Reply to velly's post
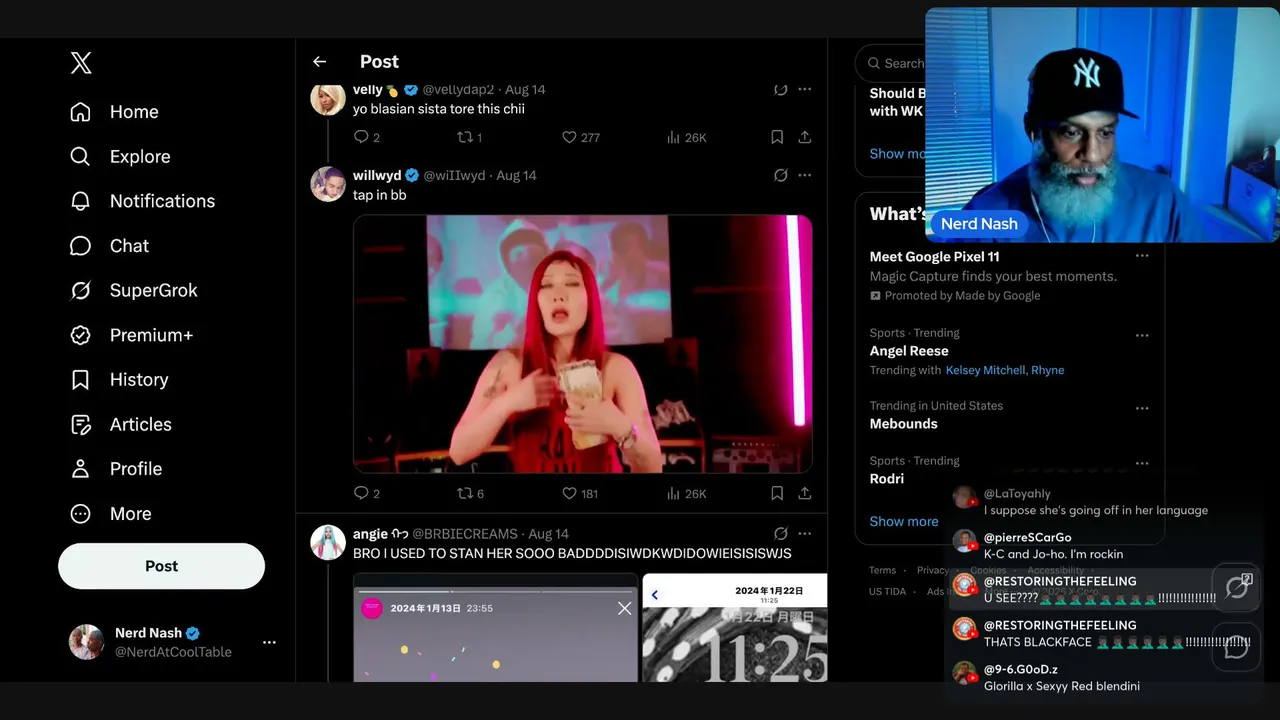The width and height of the screenshot is (1280, 720). coord(367,137)
